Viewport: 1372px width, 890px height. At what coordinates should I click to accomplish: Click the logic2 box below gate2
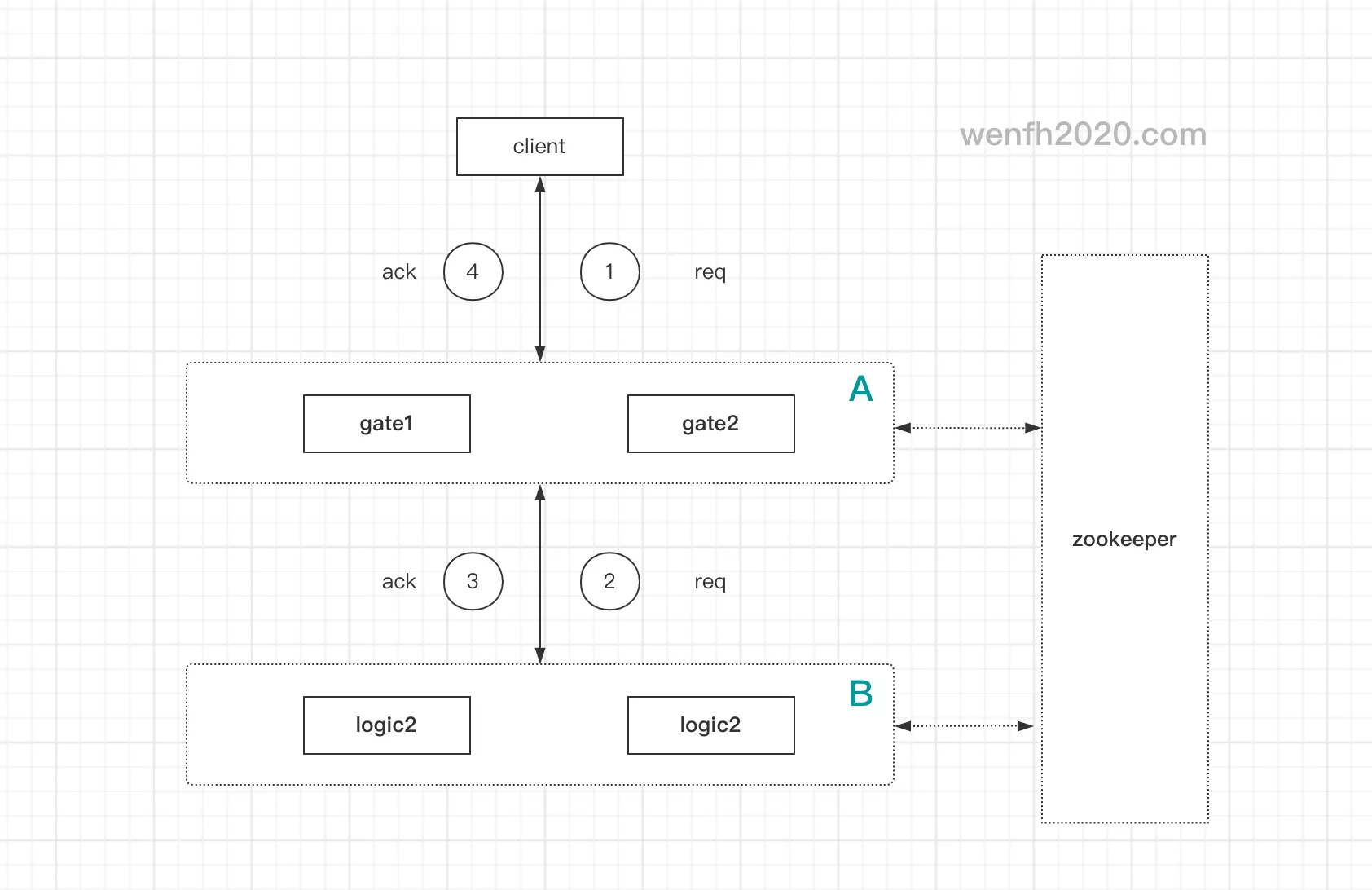710,725
